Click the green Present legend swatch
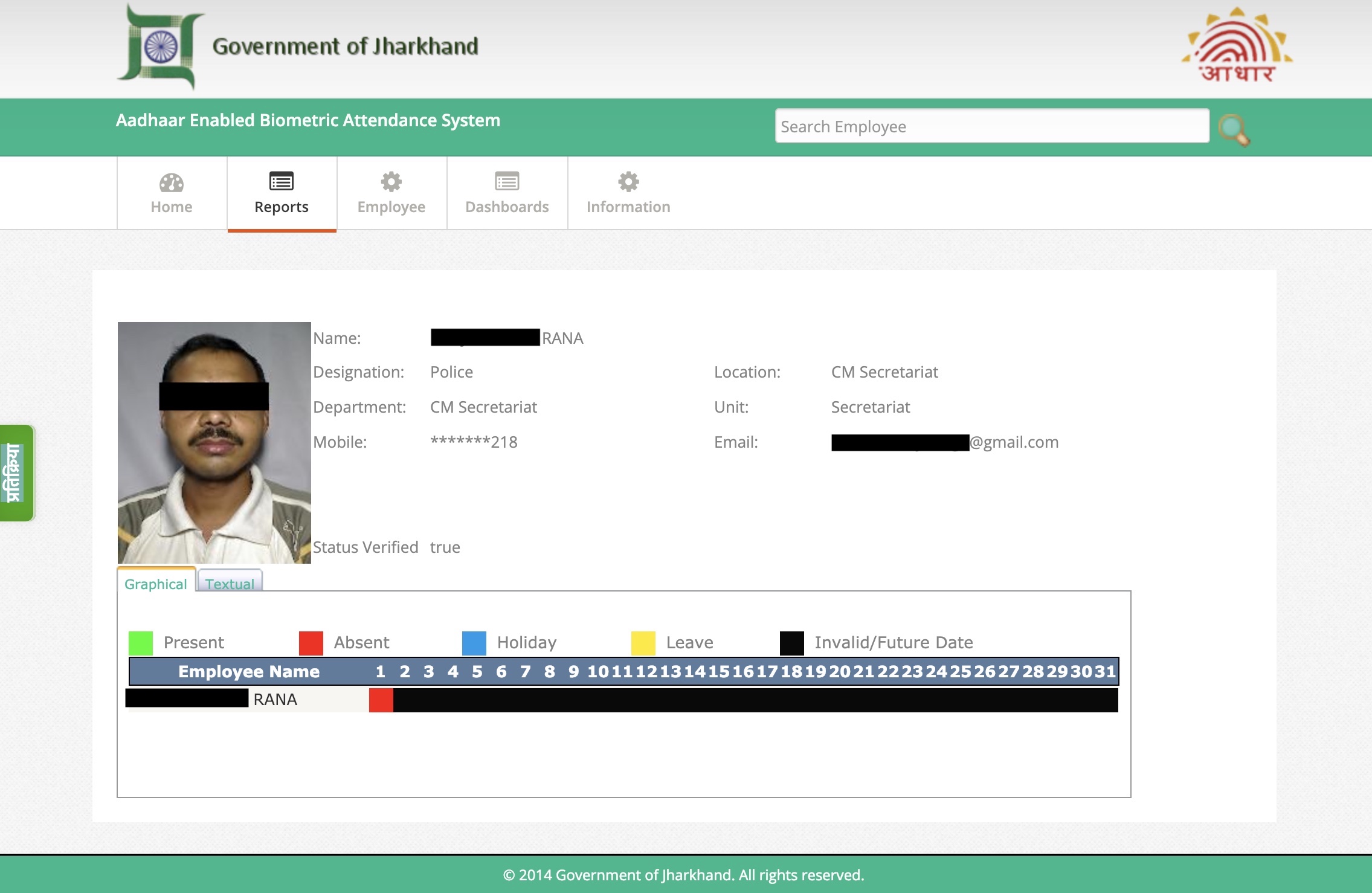The height and width of the screenshot is (893, 1372). coord(141,643)
